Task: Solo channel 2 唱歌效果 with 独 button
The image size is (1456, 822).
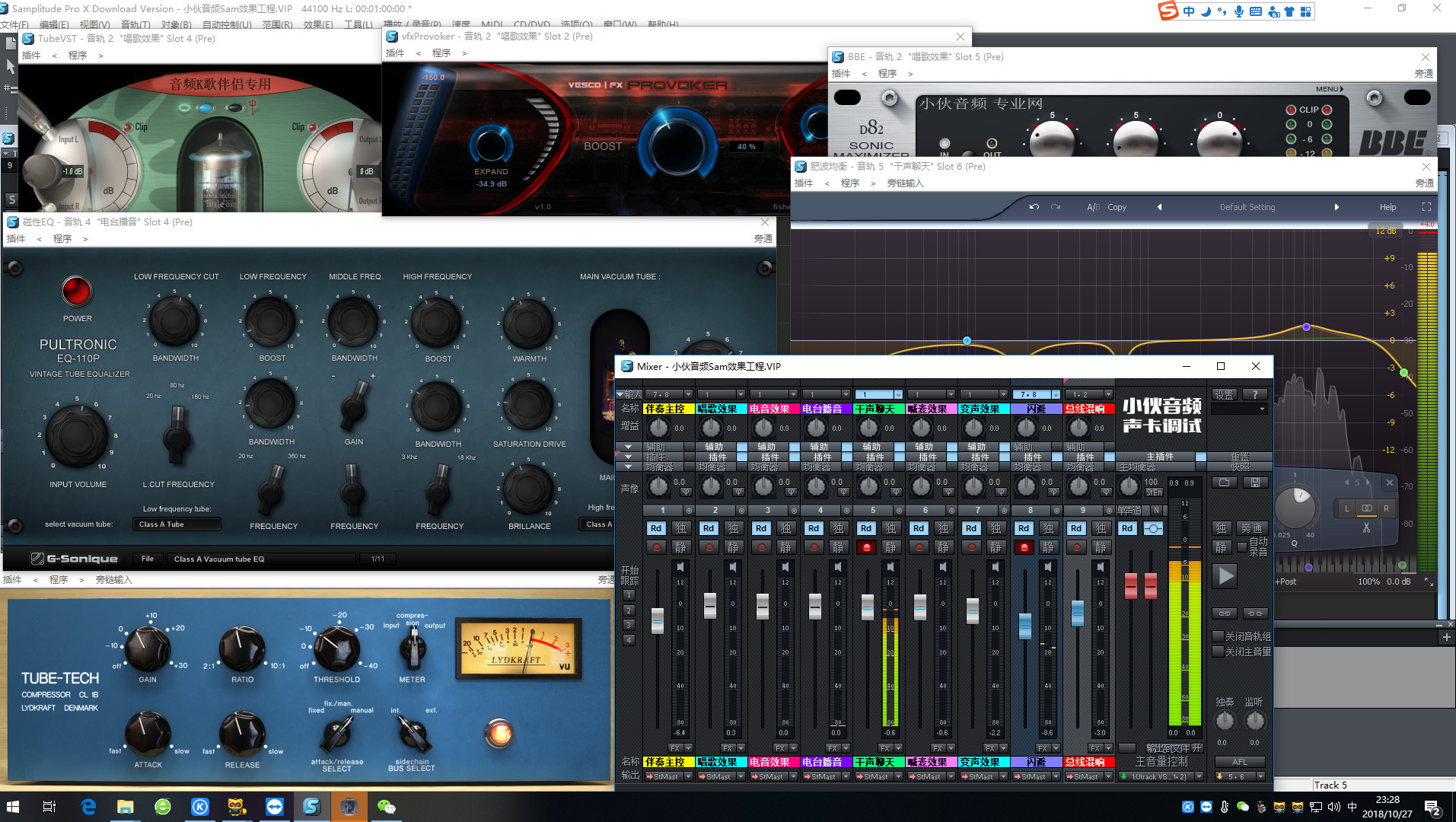Action: pyautogui.click(x=733, y=528)
